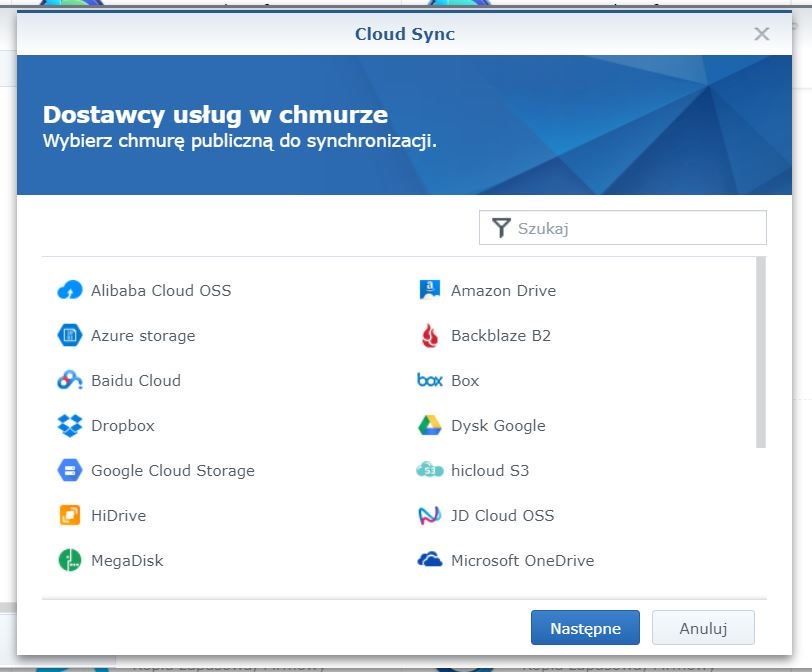Select the Backblaze B2 flame icon
Viewport: 812px width, 672px height.
pyautogui.click(x=429, y=335)
